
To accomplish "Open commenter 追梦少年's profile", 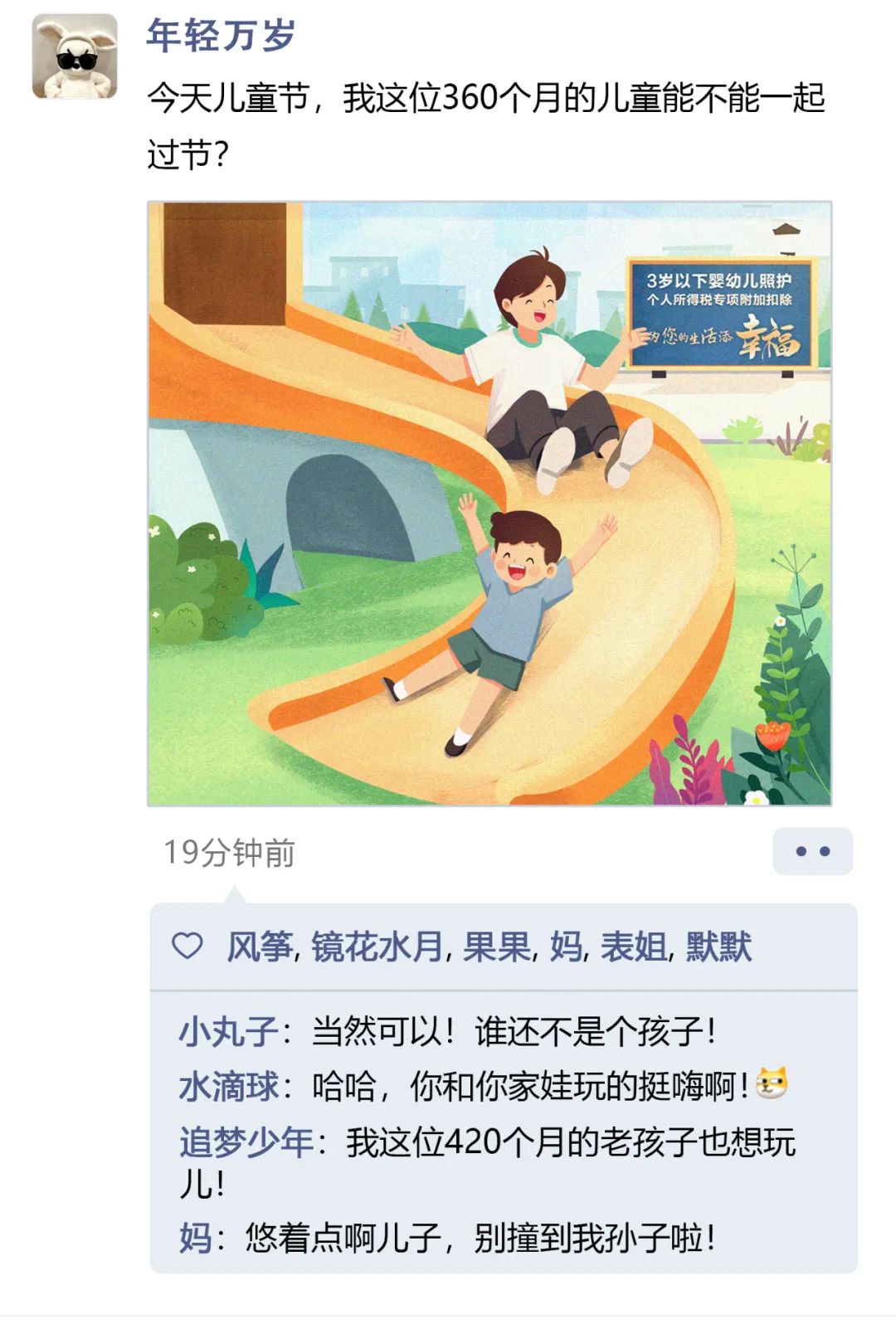I will coord(246,1142).
